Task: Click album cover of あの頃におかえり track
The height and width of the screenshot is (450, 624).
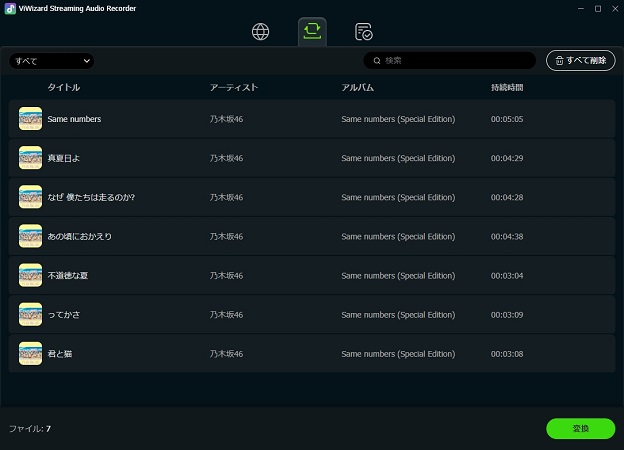Action: pos(30,236)
